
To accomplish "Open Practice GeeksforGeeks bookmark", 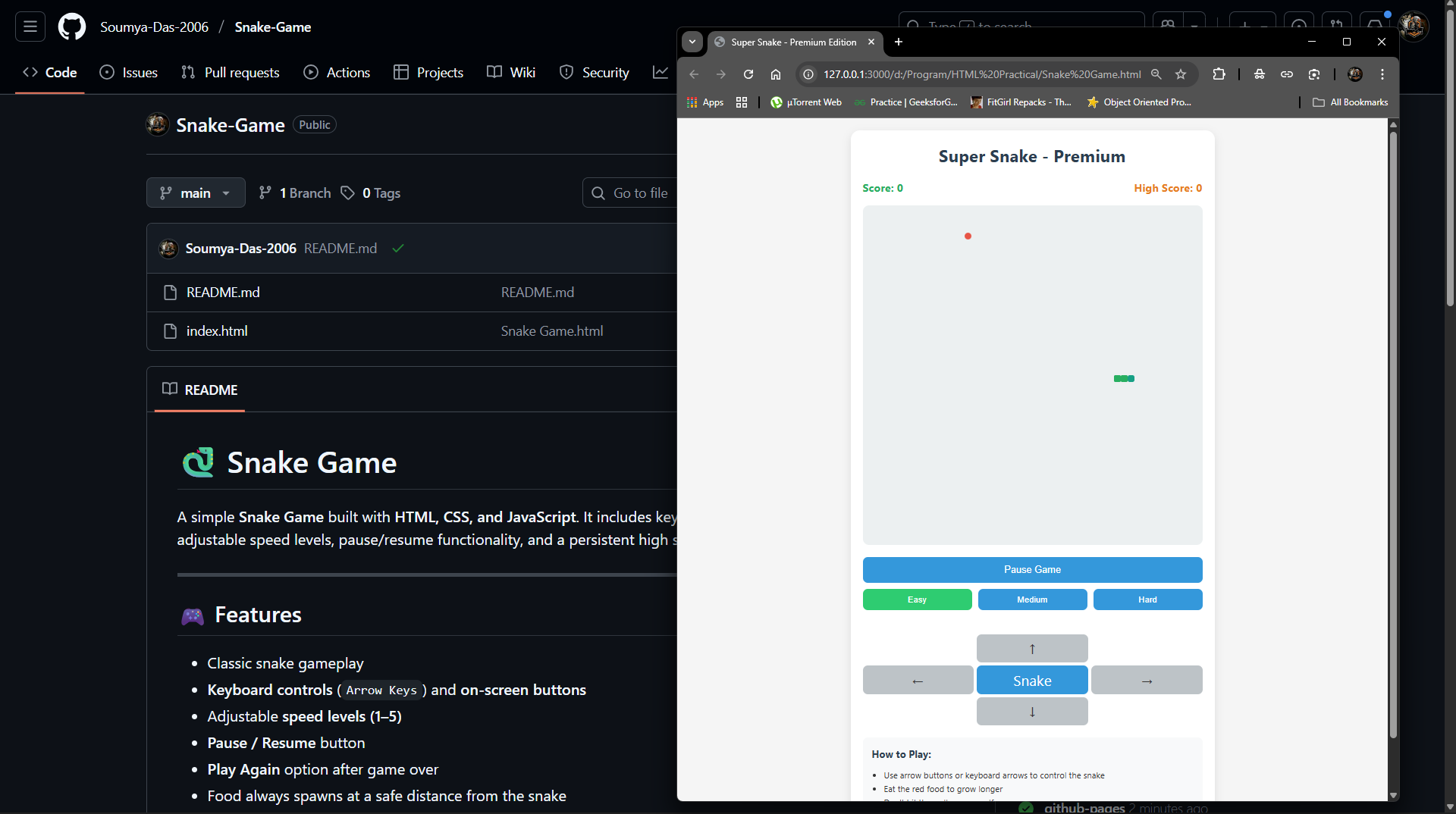I will [905, 102].
